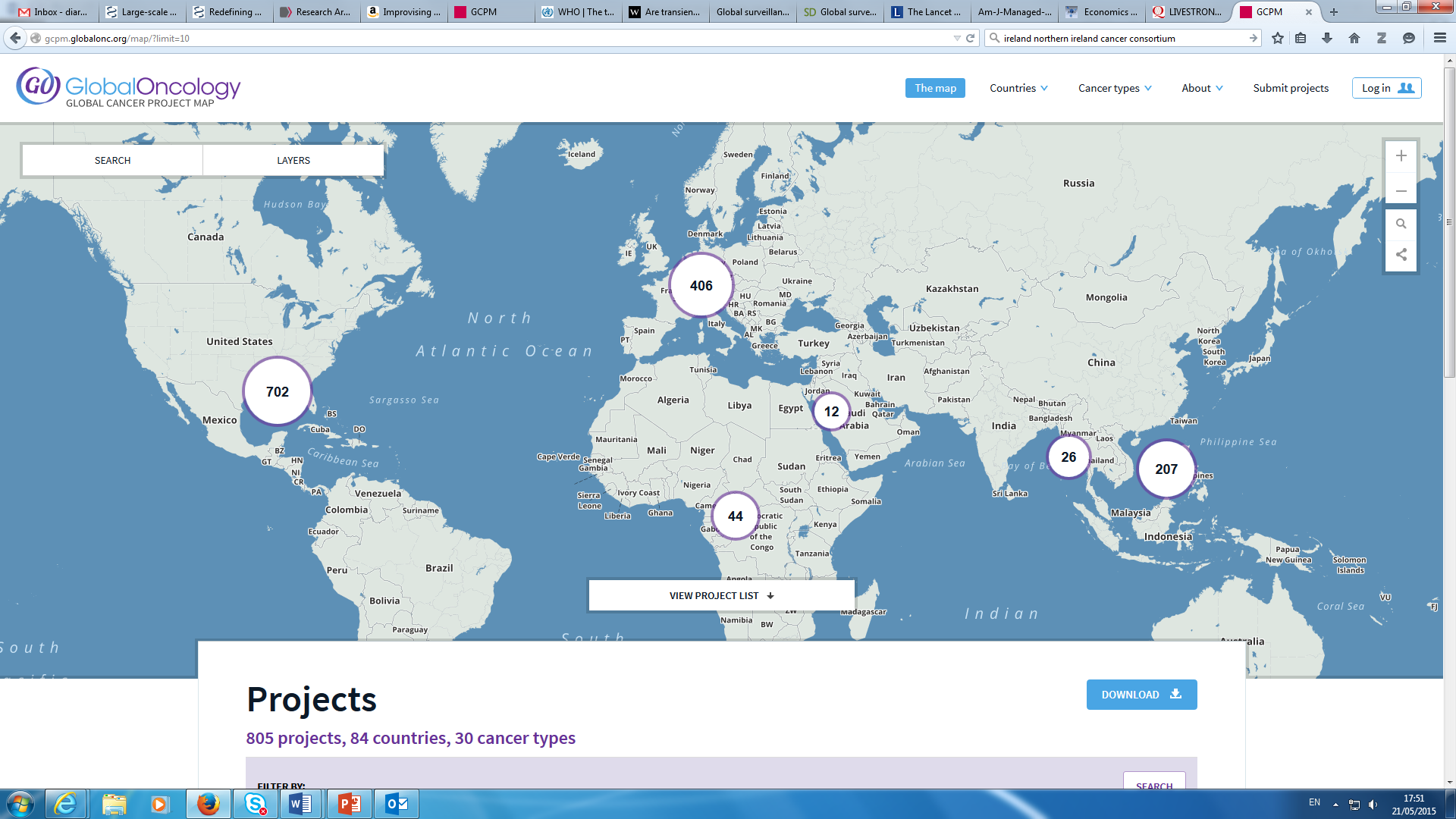Switch to the LAYERS tab
The width and height of the screenshot is (1456, 819).
293,160
